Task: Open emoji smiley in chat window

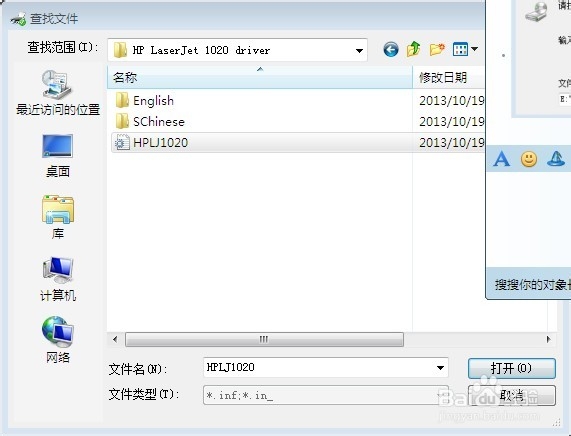Action: (529, 159)
